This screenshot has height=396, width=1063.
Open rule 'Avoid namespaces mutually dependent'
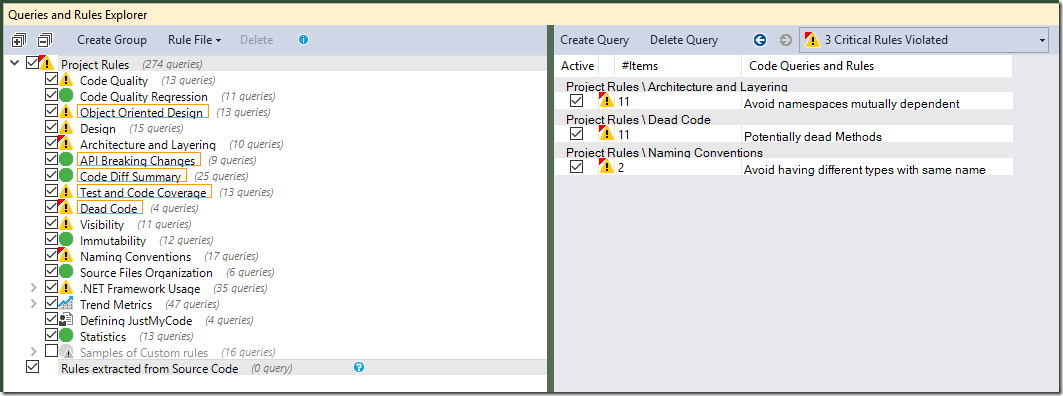pos(851,104)
